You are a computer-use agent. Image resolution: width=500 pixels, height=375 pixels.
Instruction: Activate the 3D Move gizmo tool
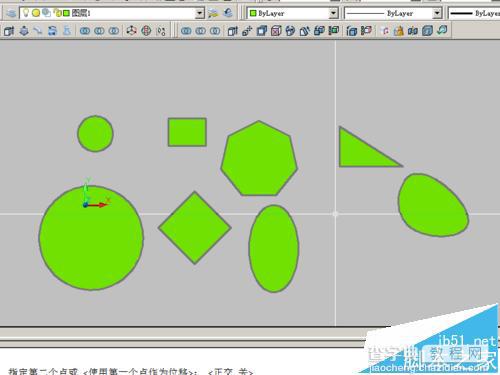coord(131,31)
